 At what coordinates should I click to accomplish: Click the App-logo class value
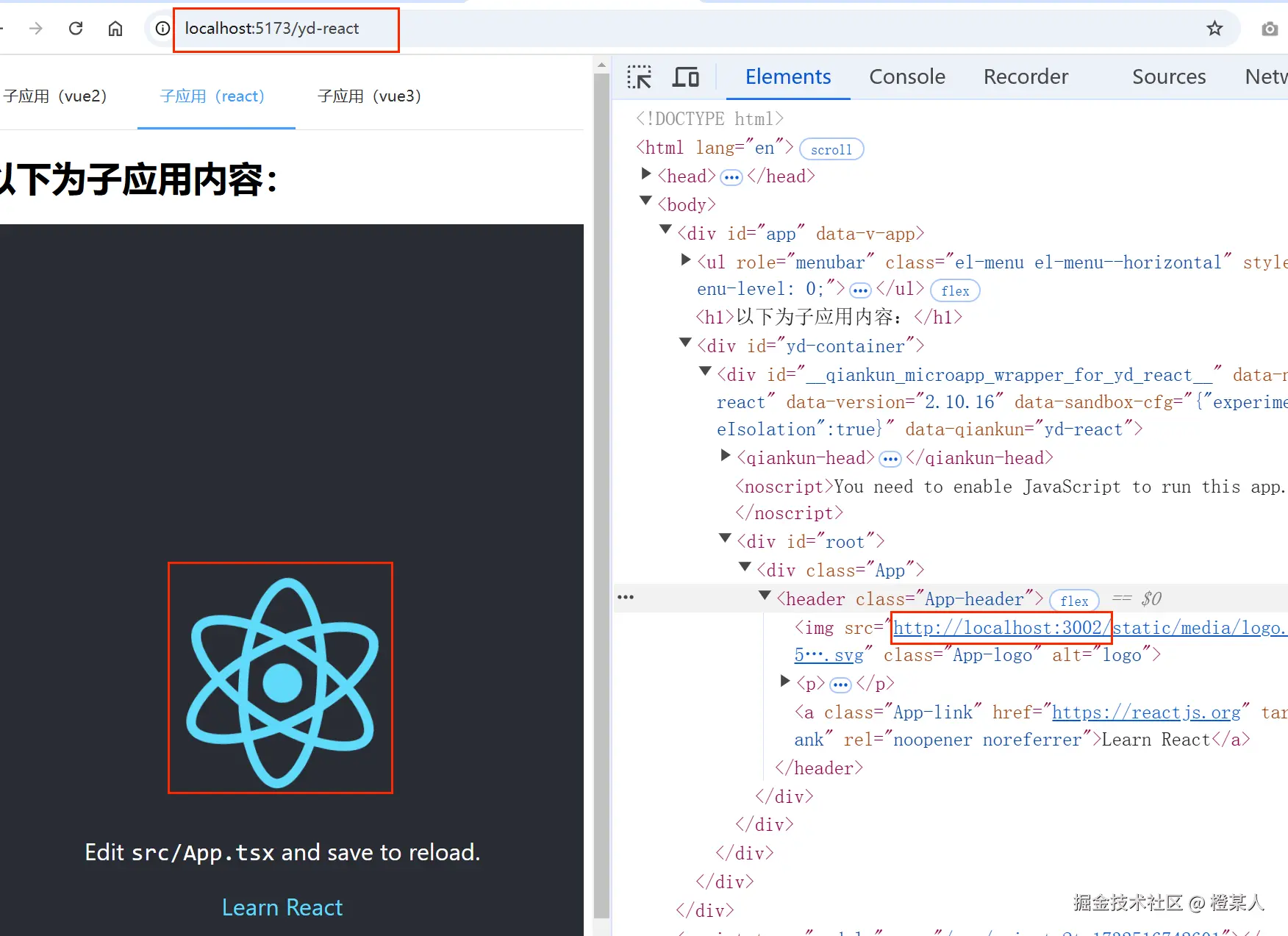(992, 655)
